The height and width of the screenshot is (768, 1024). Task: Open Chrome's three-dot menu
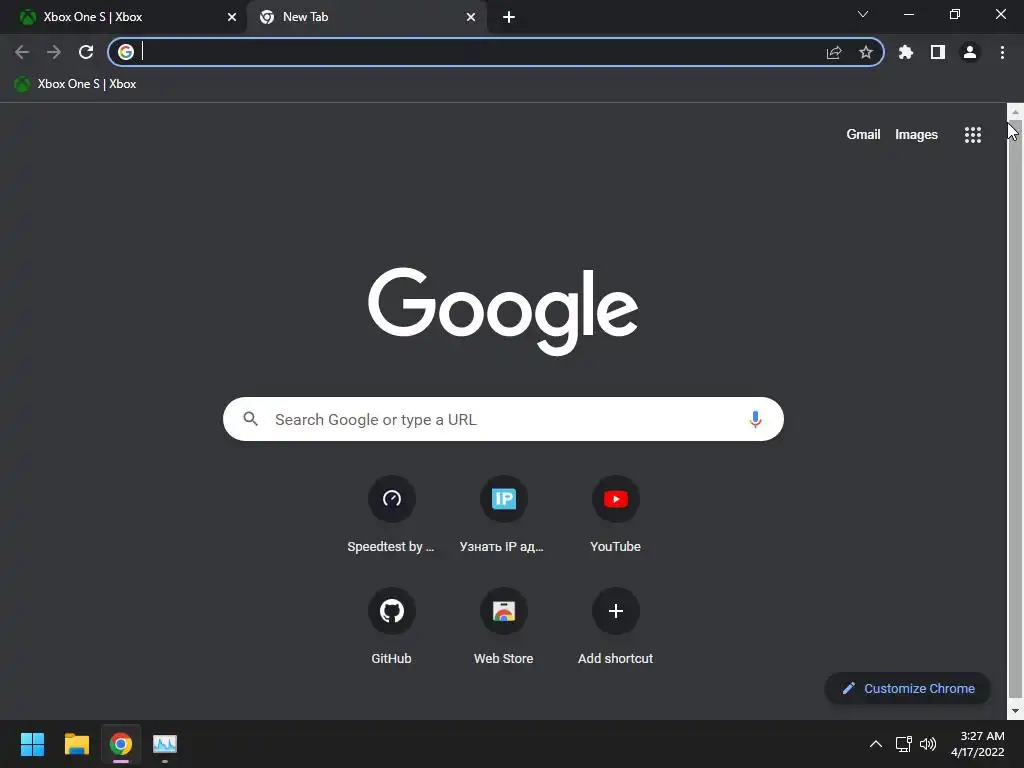point(1002,52)
